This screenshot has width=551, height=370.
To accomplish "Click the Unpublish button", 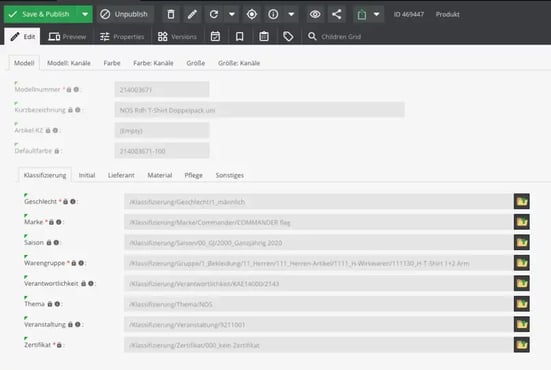I will tap(124, 14).
